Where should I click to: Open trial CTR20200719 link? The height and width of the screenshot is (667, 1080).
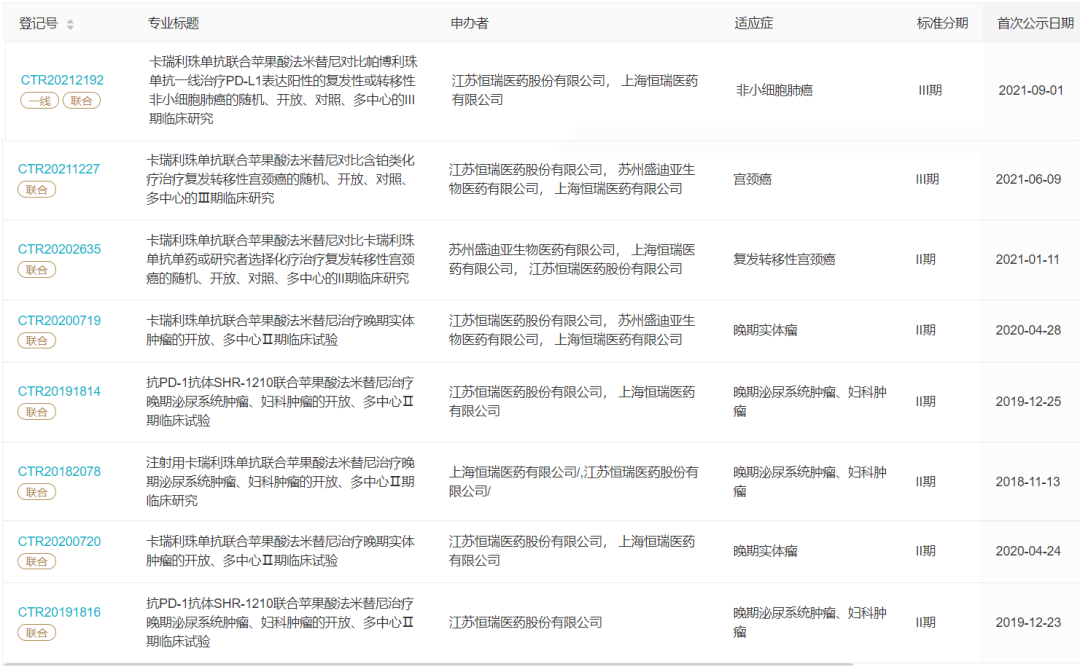59,320
